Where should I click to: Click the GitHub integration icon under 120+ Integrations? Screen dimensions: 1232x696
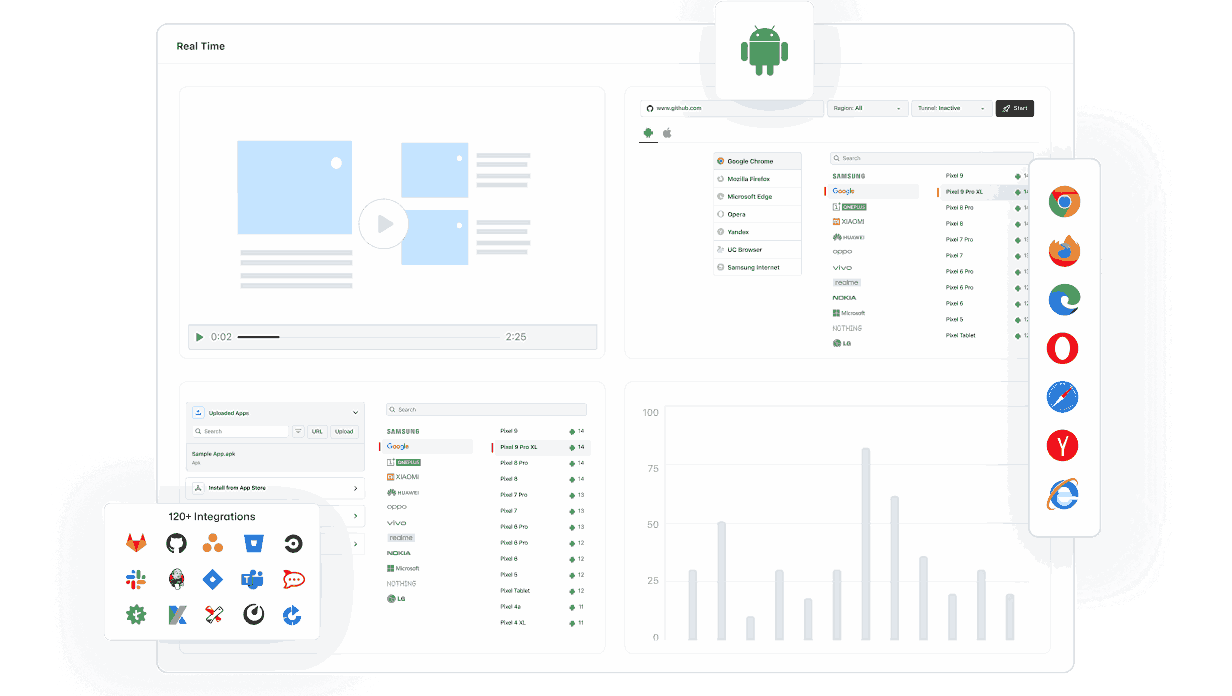176,543
